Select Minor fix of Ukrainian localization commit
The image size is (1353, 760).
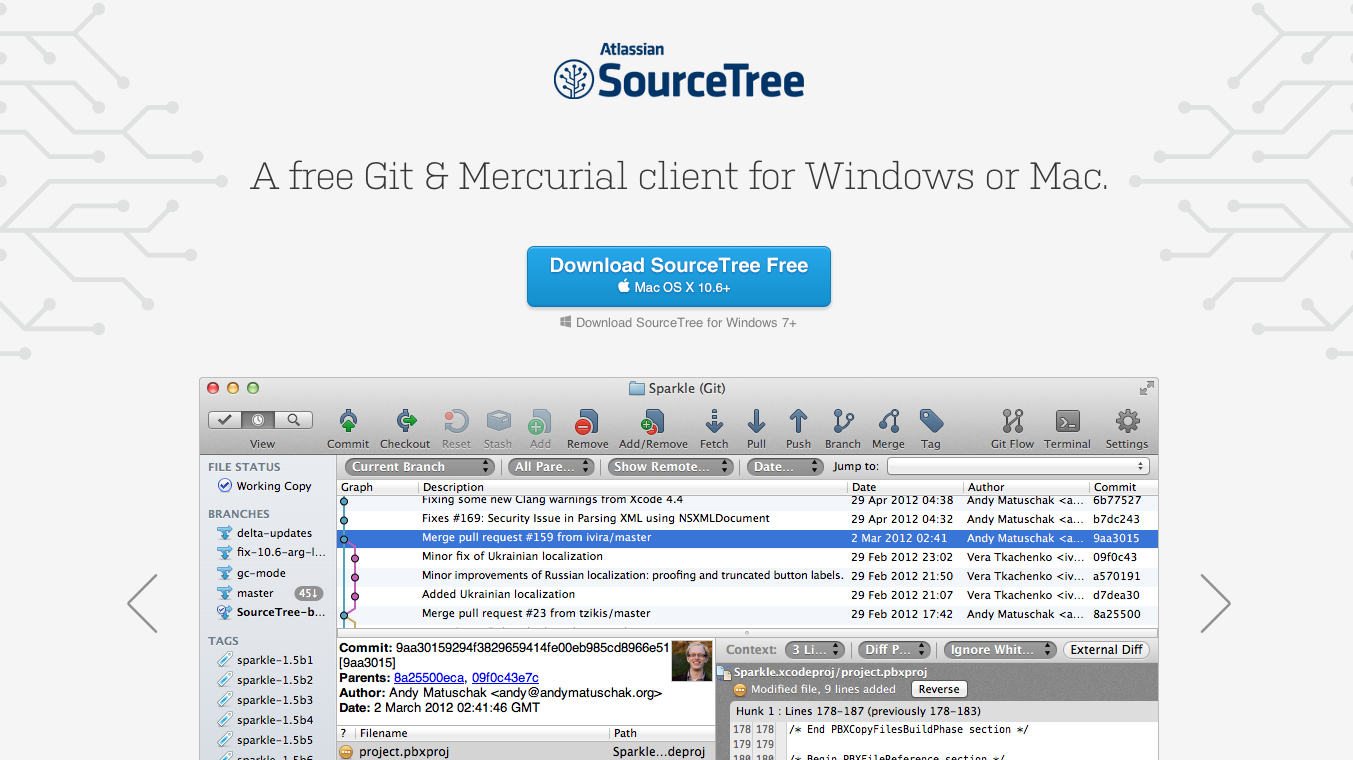pyautogui.click(x=748, y=557)
